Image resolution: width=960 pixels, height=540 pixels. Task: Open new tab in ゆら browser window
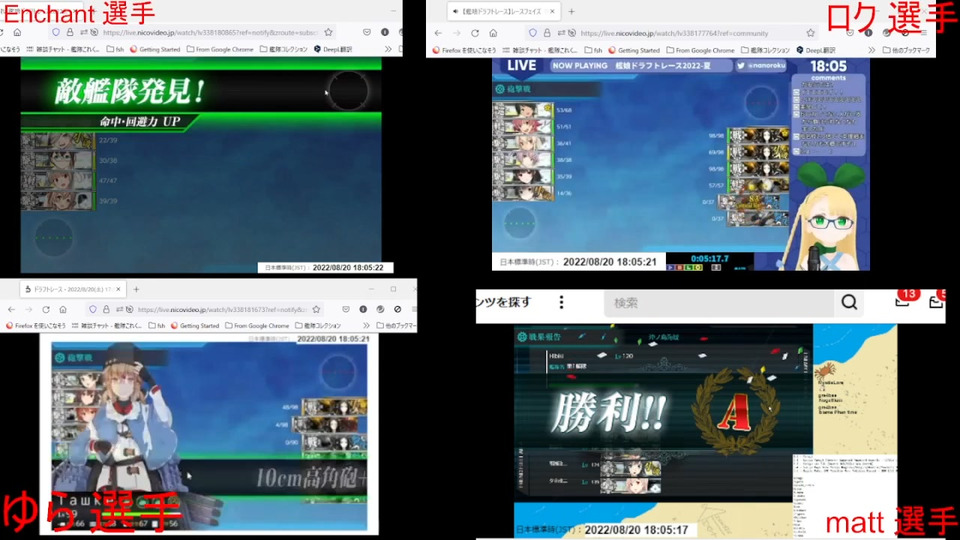click(x=136, y=289)
